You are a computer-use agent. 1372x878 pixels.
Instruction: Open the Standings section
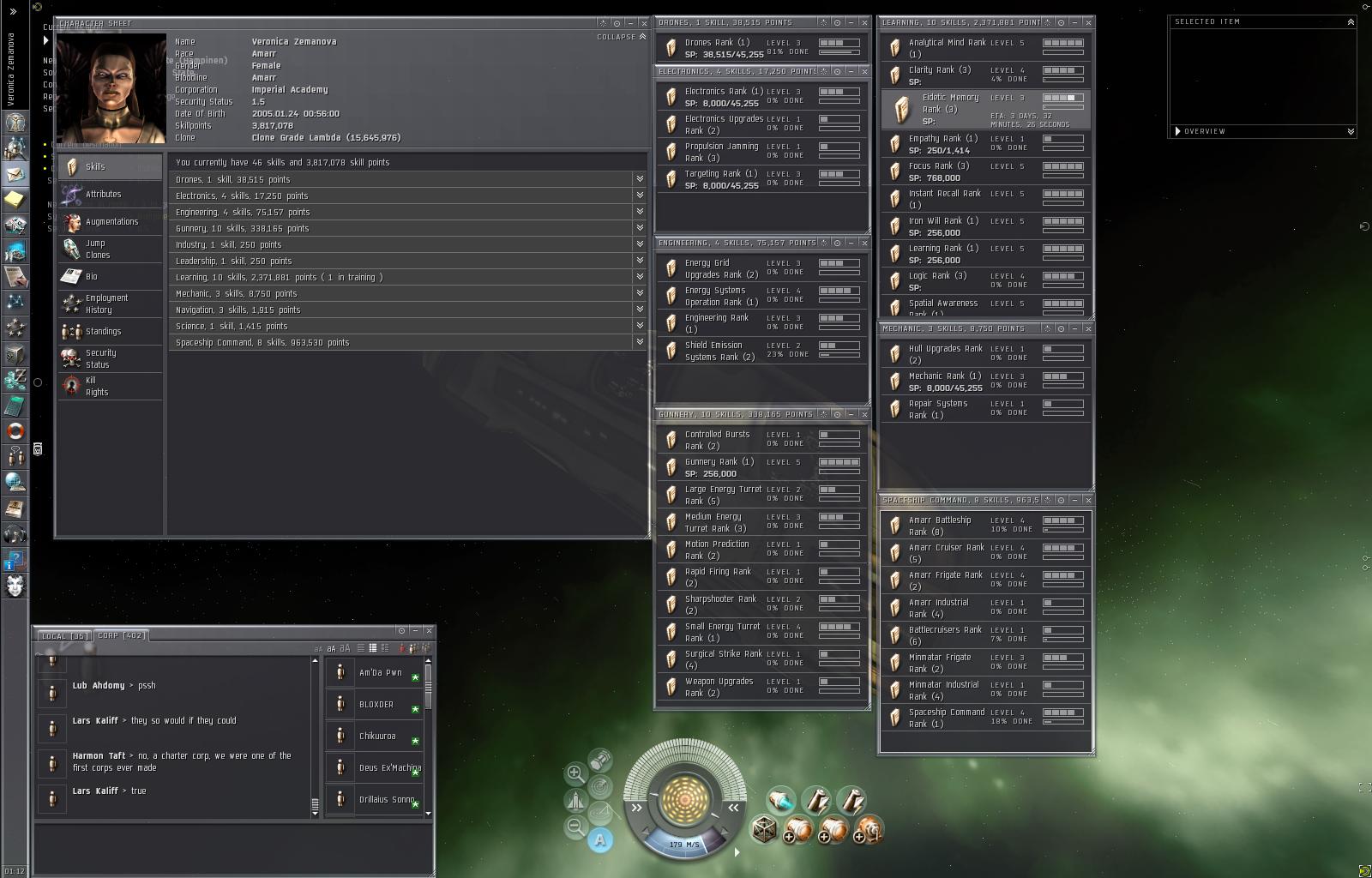[111, 331]
